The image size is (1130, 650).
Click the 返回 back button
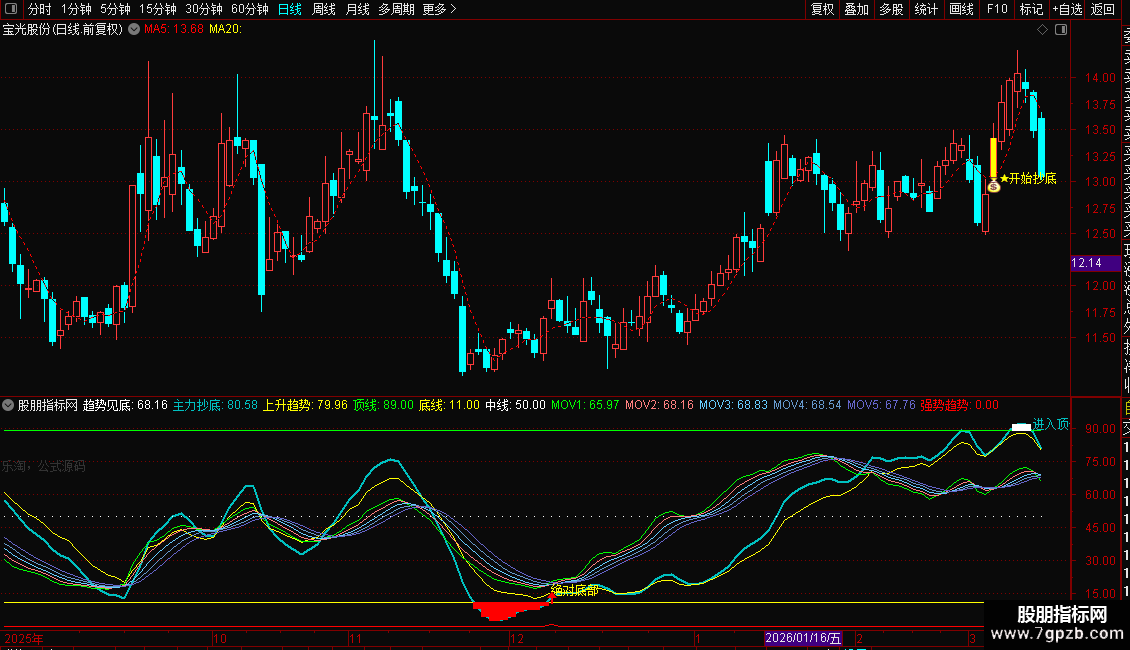1103,9
